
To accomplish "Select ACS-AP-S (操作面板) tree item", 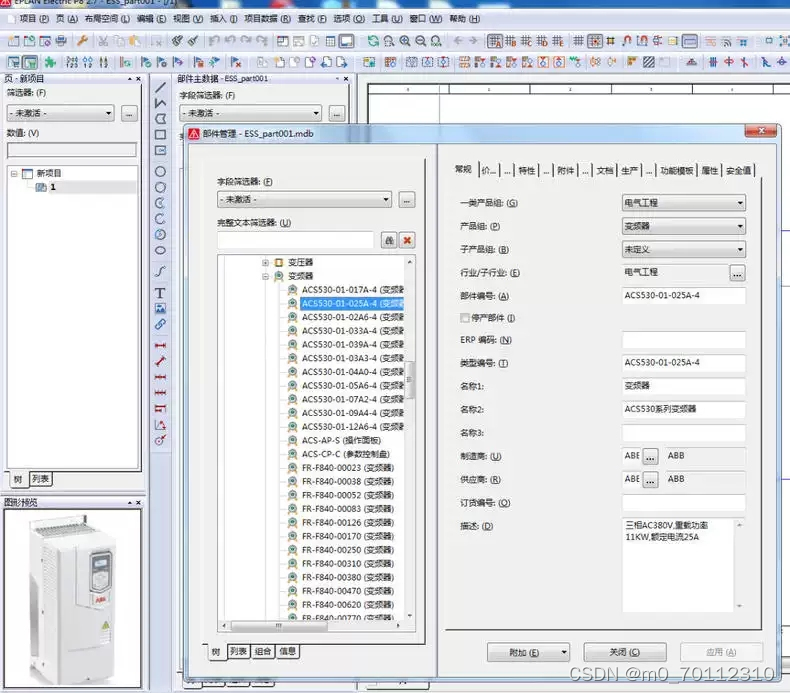I will click(341, 440).
